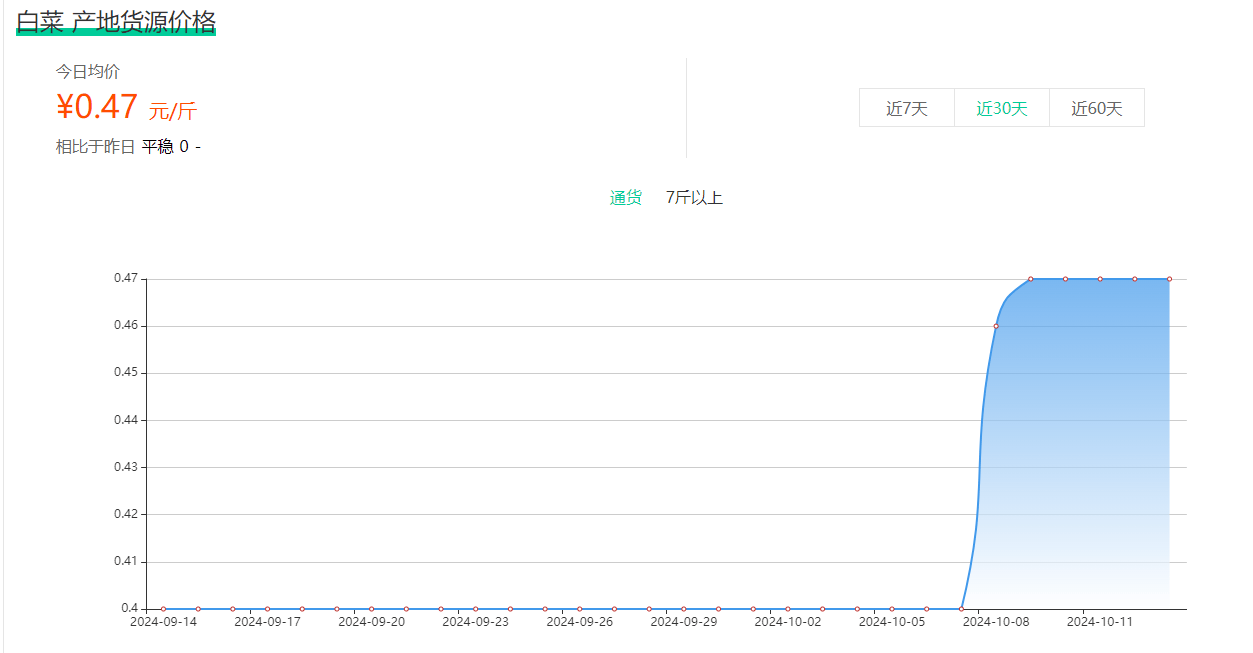Click the 0.41 y-axis label
The height and width of the screenshot is (653, 1253).
pos(126,561)
